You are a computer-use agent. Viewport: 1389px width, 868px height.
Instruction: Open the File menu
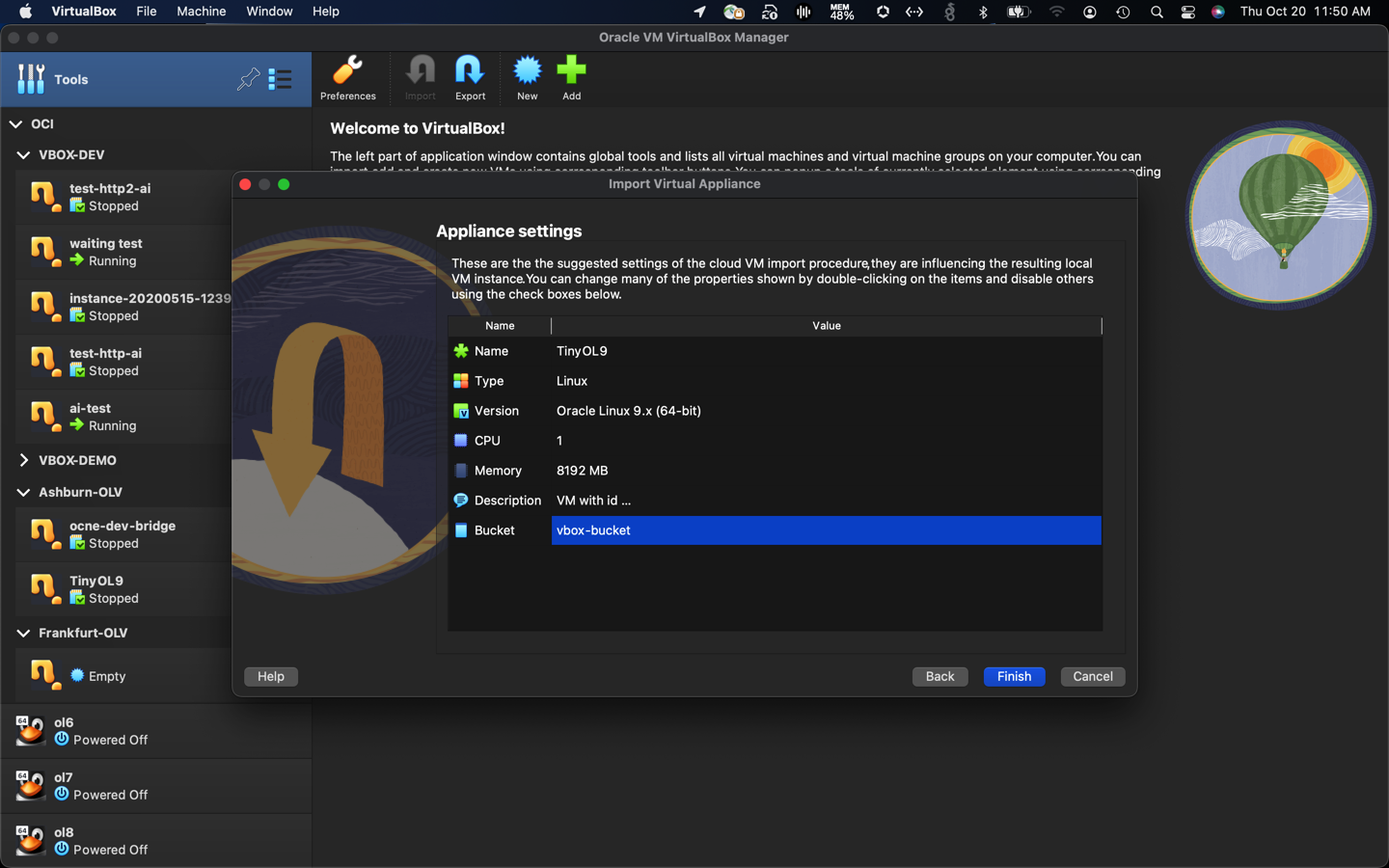click(146, 12)
